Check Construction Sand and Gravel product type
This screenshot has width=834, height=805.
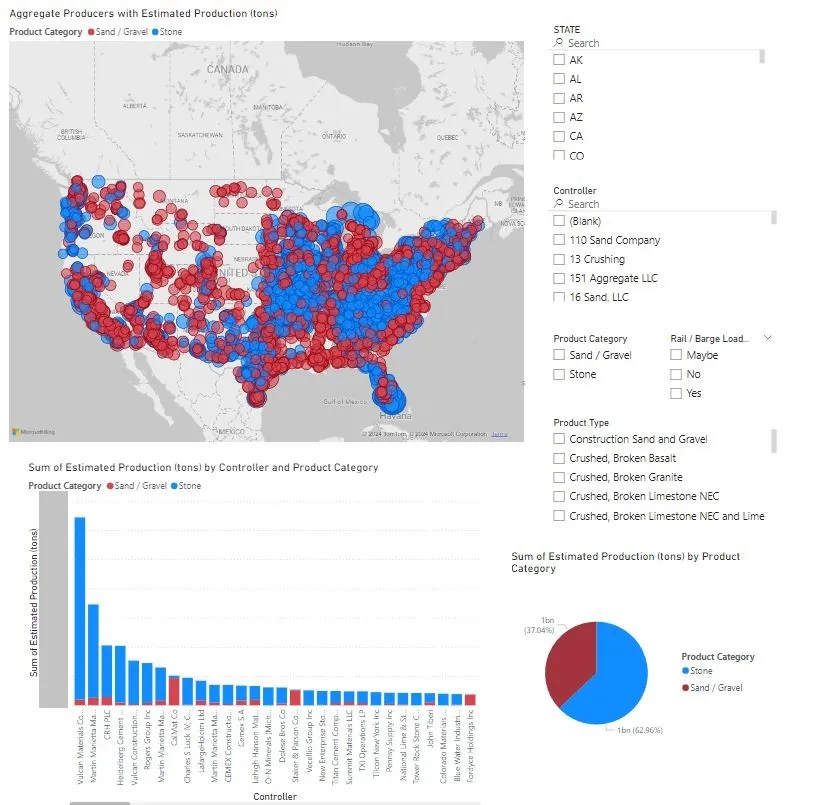pyautogui.click(x=559, y=439)
